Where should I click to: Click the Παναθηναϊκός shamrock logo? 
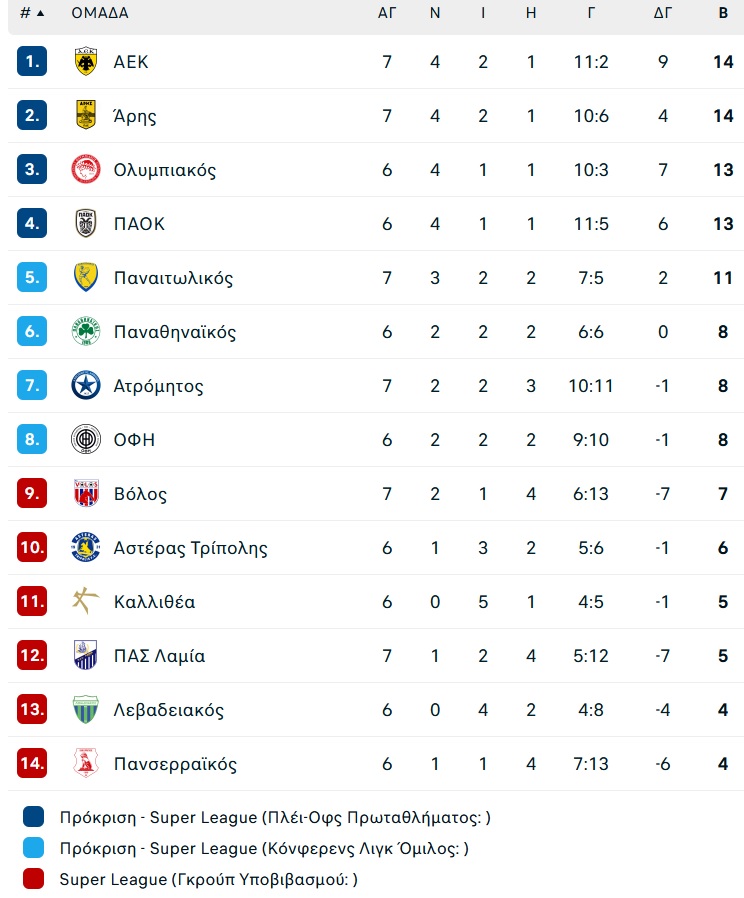tap(86, 331)
